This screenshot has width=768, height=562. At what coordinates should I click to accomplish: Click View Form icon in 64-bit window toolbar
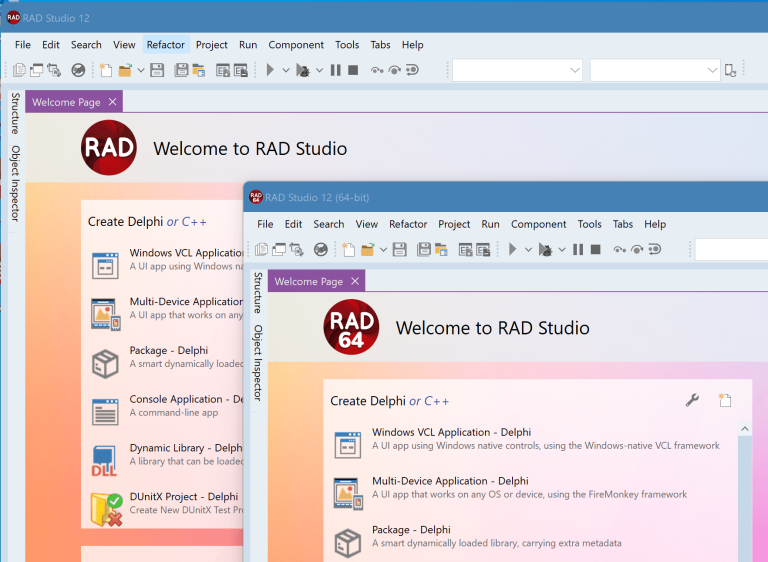coord(279,249)
